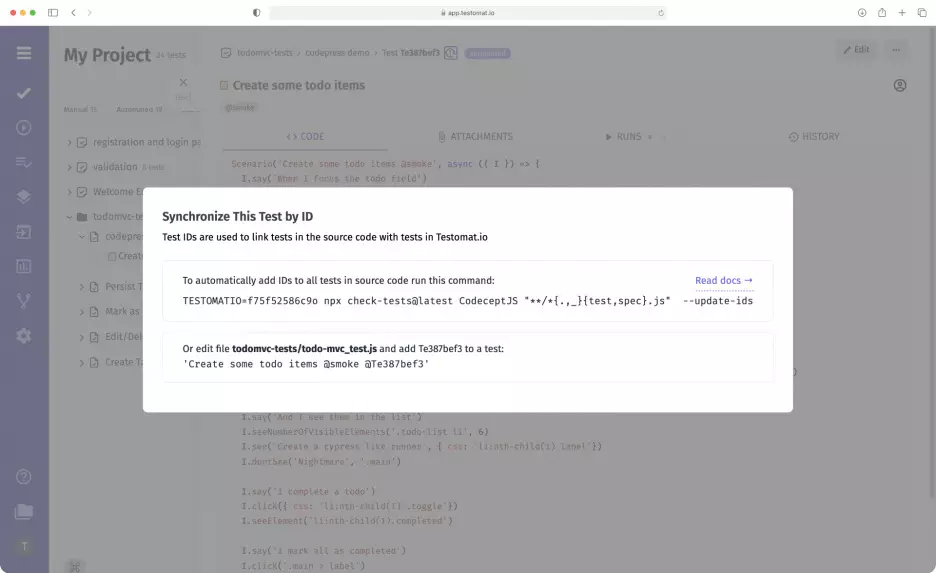The image size is (936, 573).
Task: Open the layers stack sidebar icon
Action: tap(24, 197)
